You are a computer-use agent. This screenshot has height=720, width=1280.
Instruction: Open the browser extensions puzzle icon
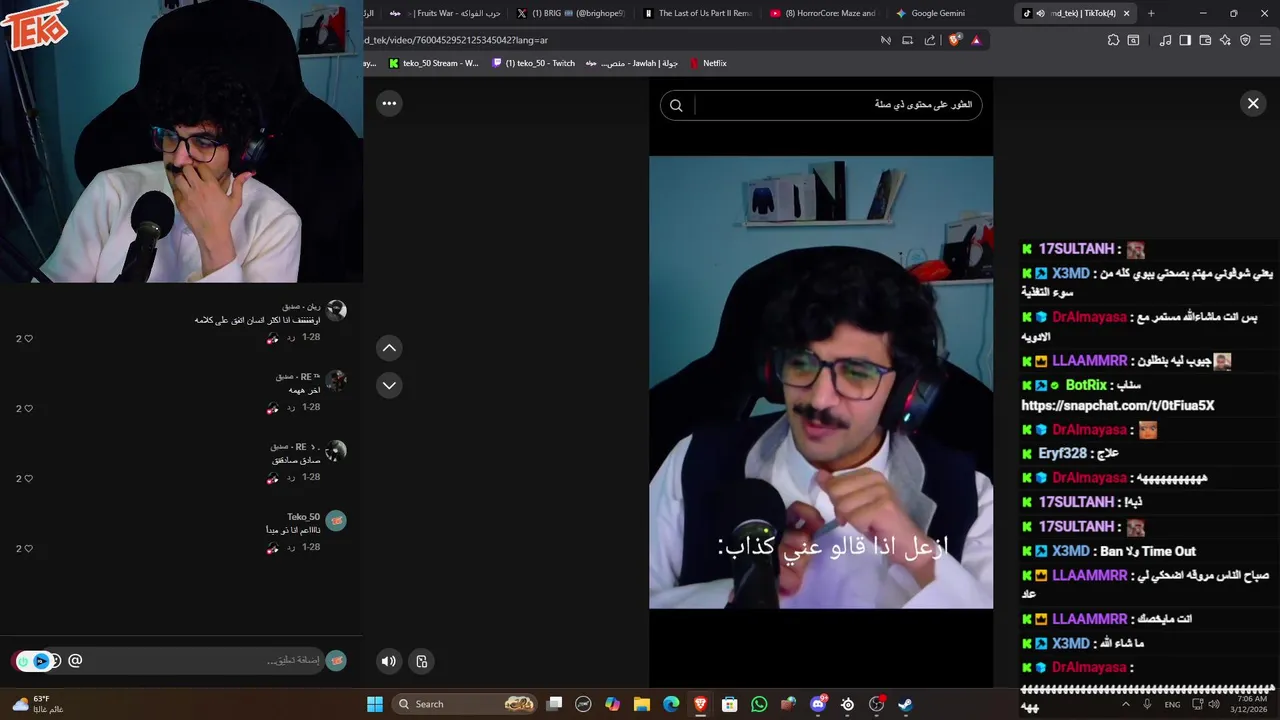tap(1113, 40)
